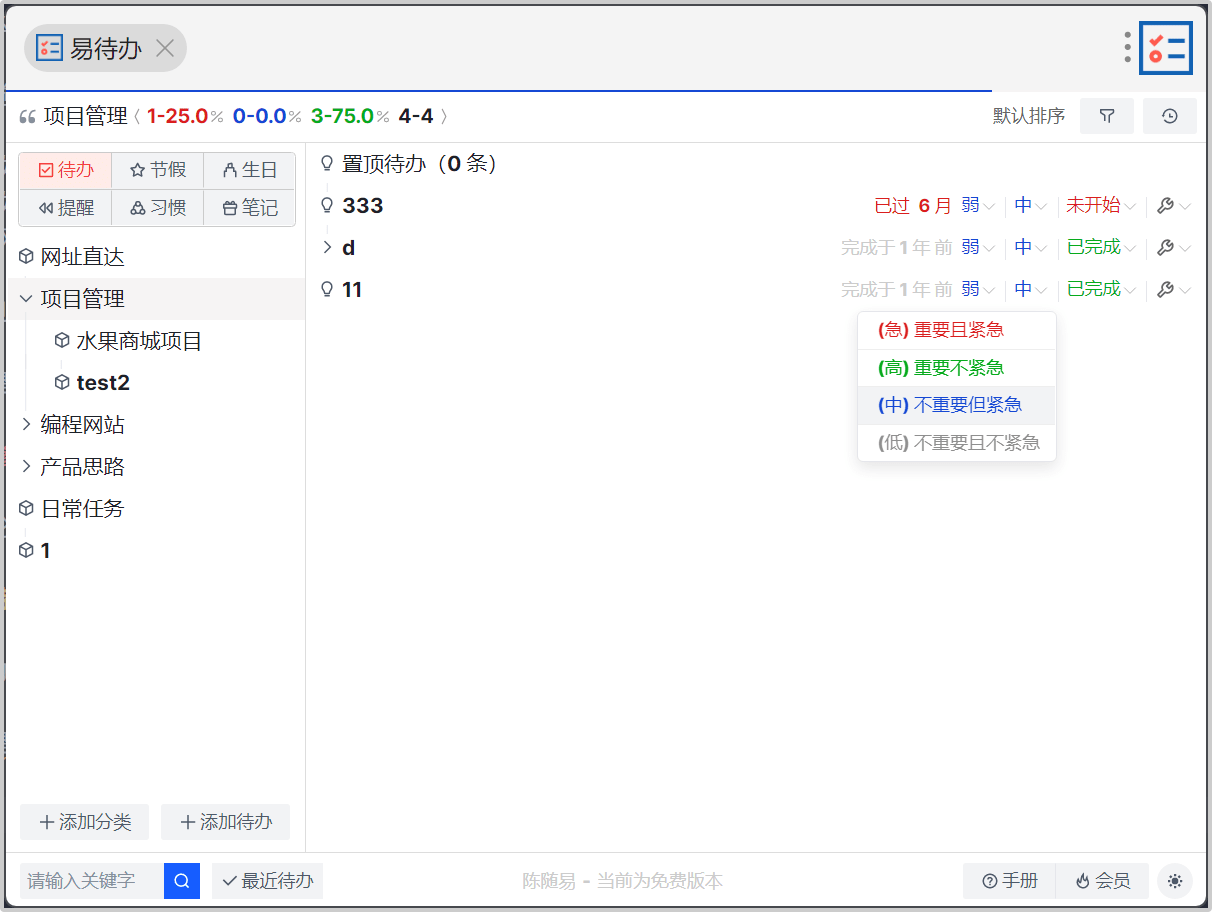This screenshot has height=912, width=1212.
Task: Open the wrench tools for task 333
Action: 1164,206
